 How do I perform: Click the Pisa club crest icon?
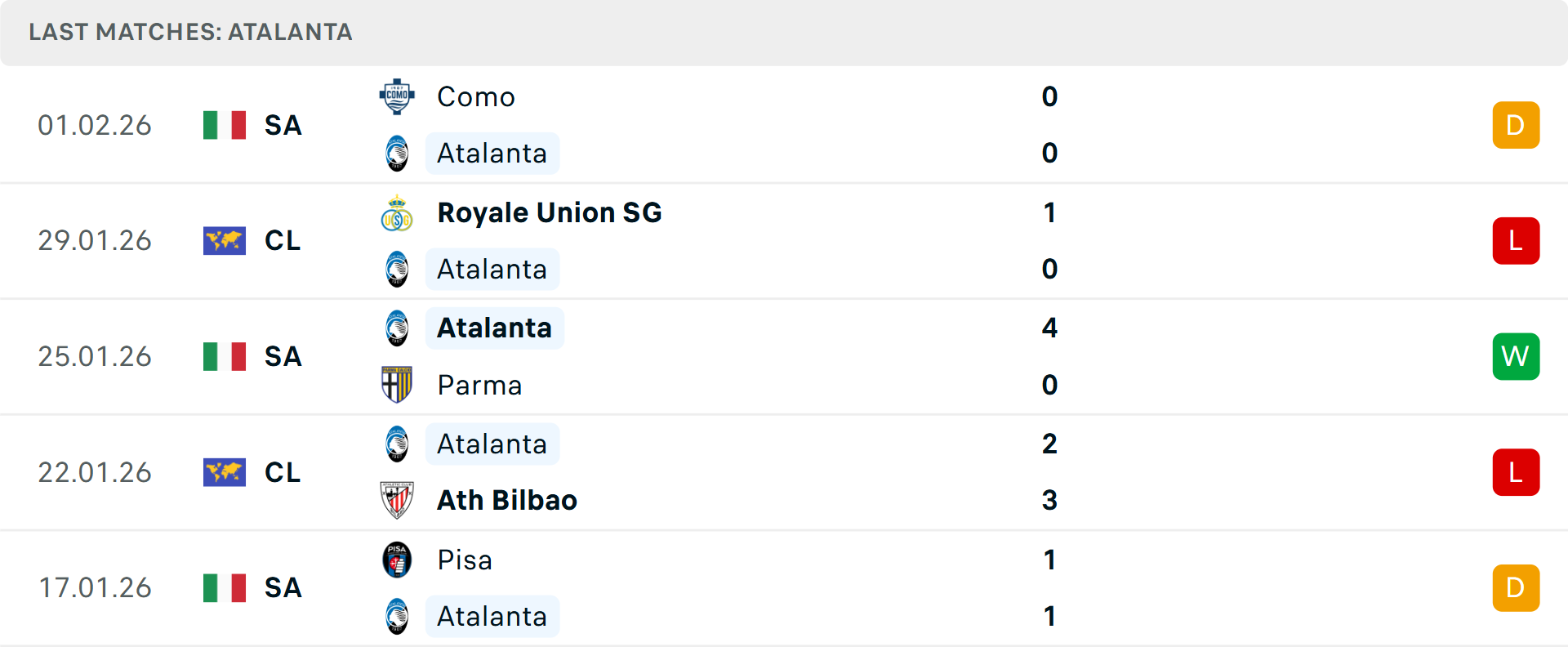(397, 560)
